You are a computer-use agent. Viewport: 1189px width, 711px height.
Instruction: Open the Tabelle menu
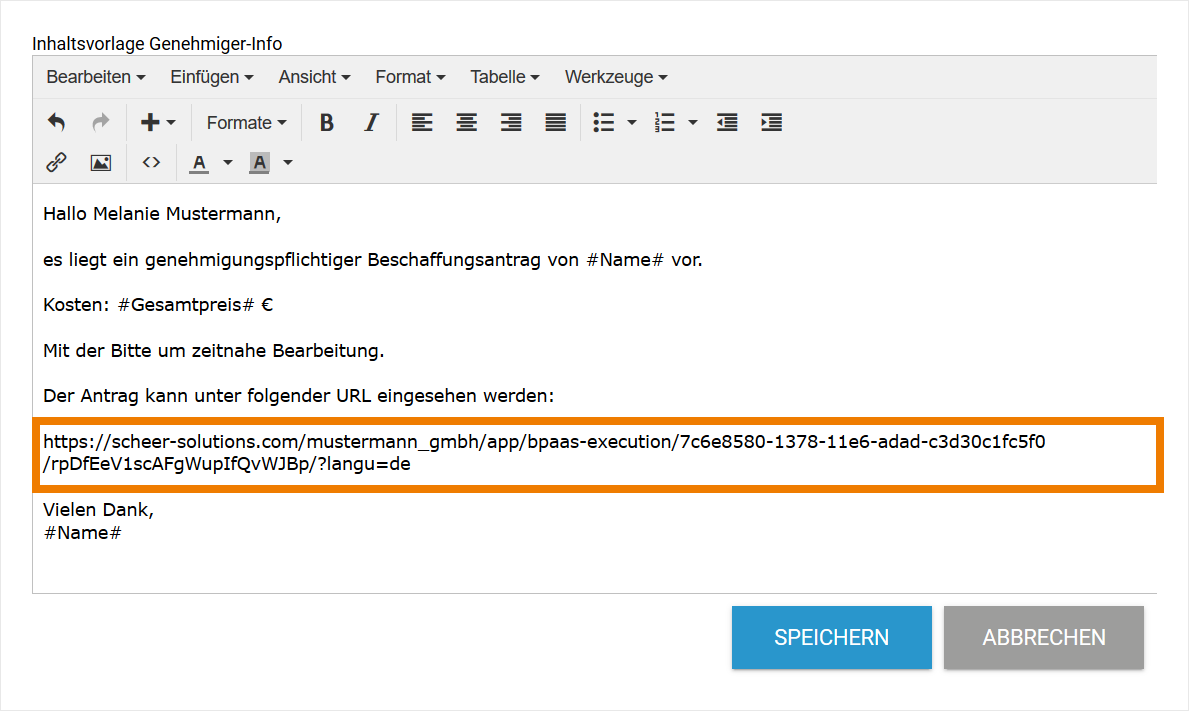(504, 77)
